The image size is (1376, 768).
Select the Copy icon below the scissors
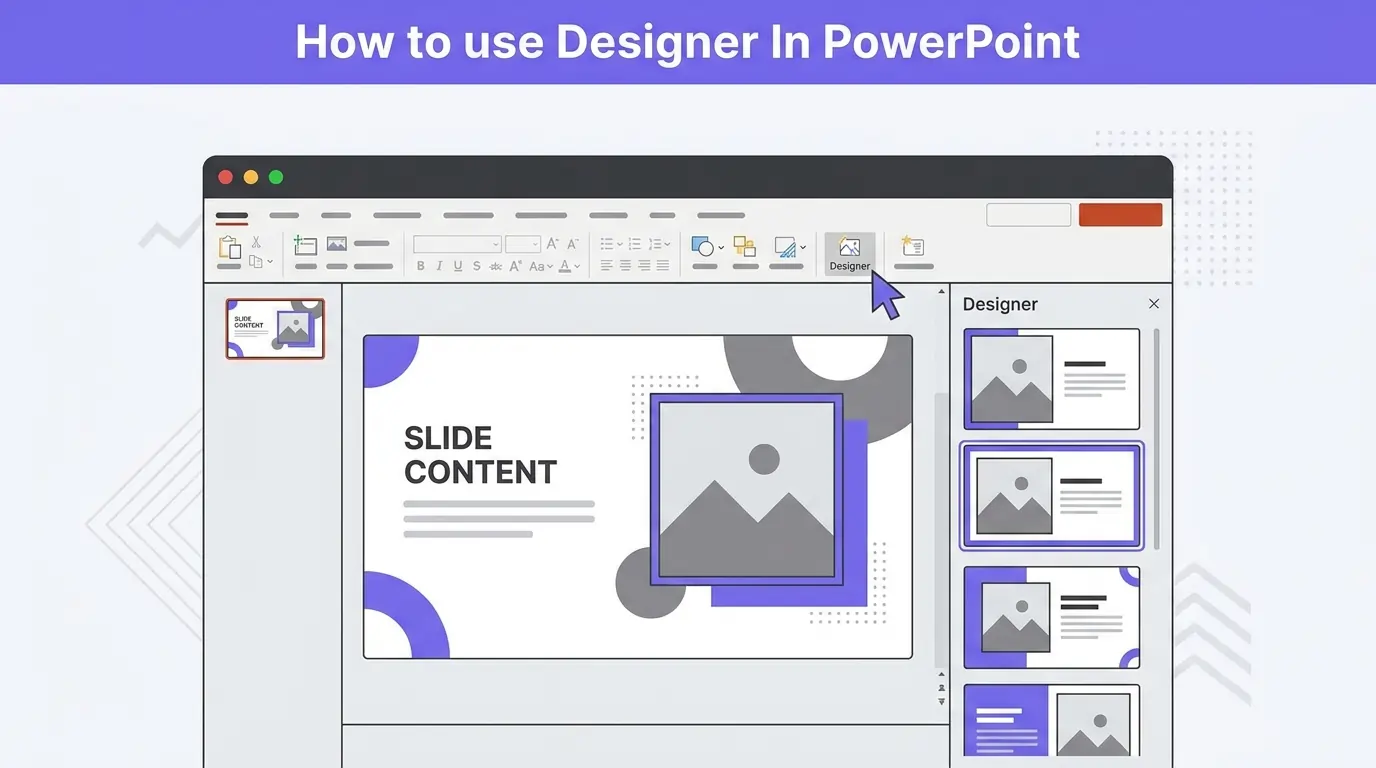pyautogui.click(x=257, y=262)
